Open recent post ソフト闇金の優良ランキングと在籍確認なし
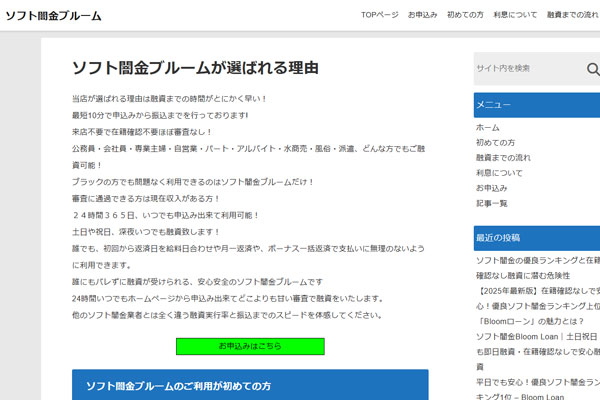 538,268
